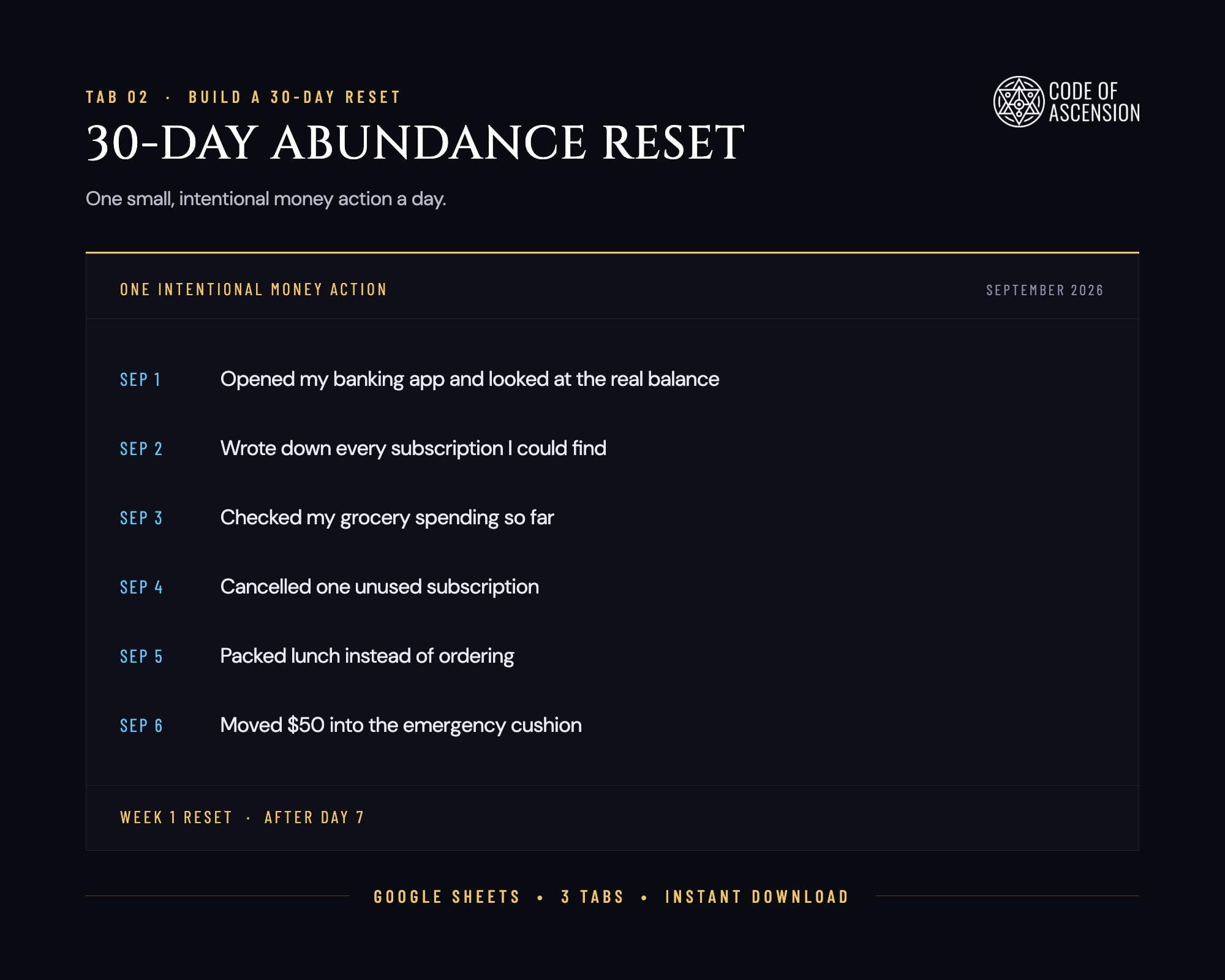Click the grocery spending entry

[387, 518]
